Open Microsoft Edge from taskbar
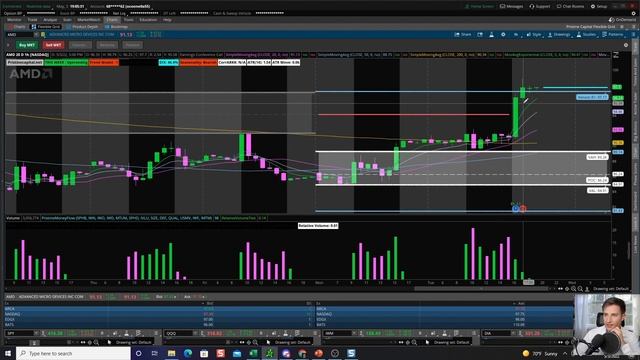 (188, 353)
